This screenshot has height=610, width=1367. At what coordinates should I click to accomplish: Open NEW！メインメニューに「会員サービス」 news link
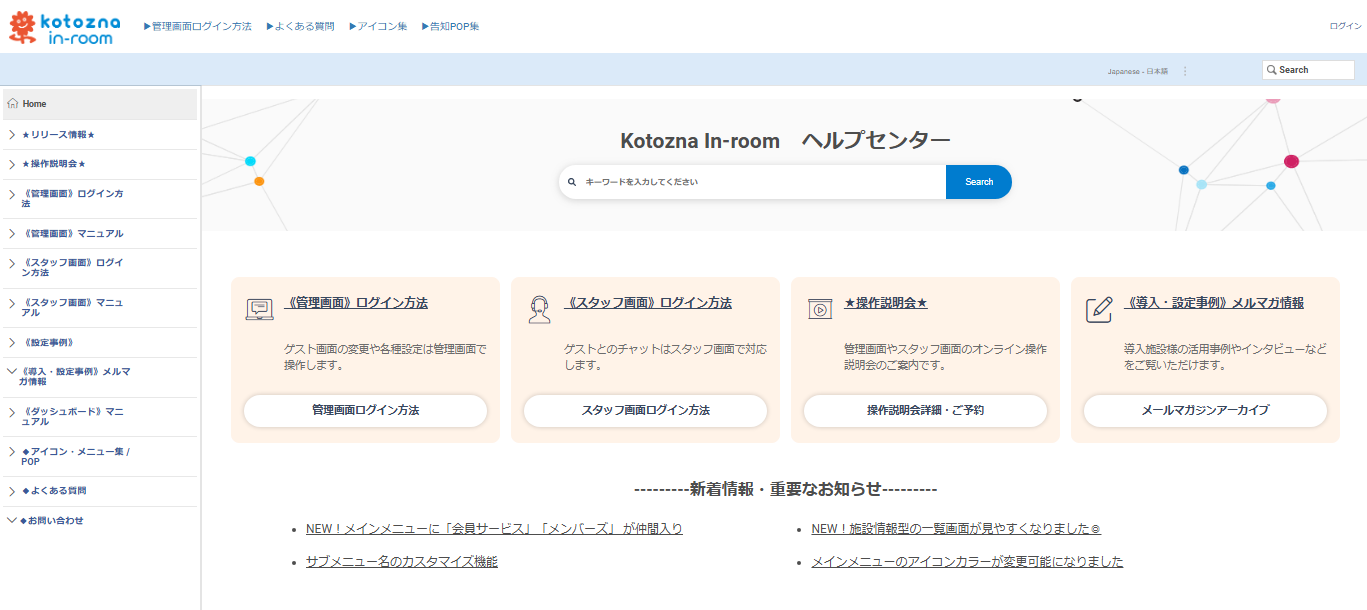[x=494, y=528]
